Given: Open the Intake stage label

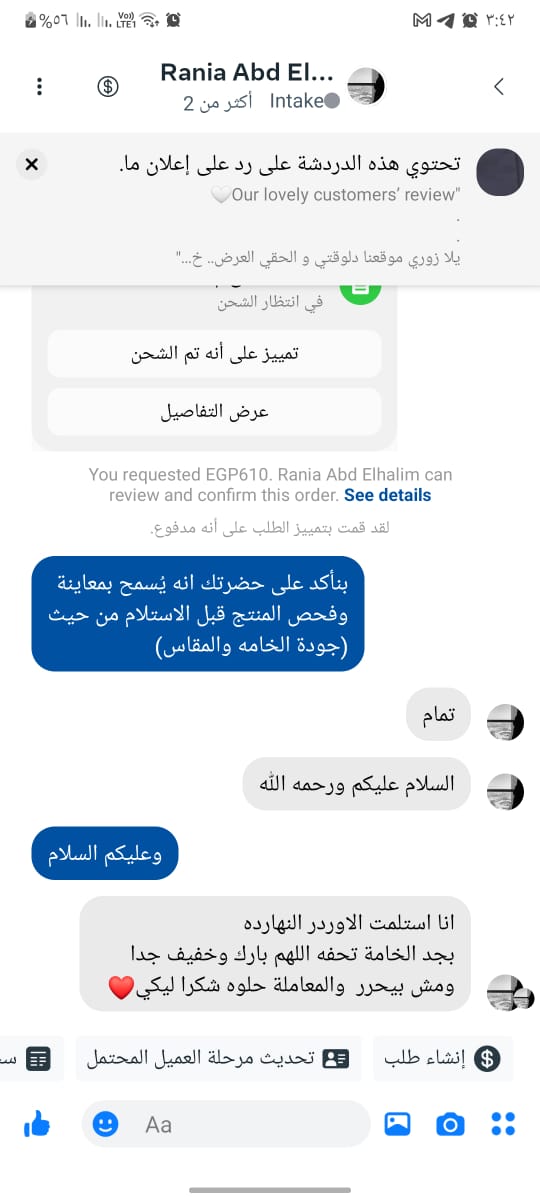Looking at the screenshot, I should [303, 101].
